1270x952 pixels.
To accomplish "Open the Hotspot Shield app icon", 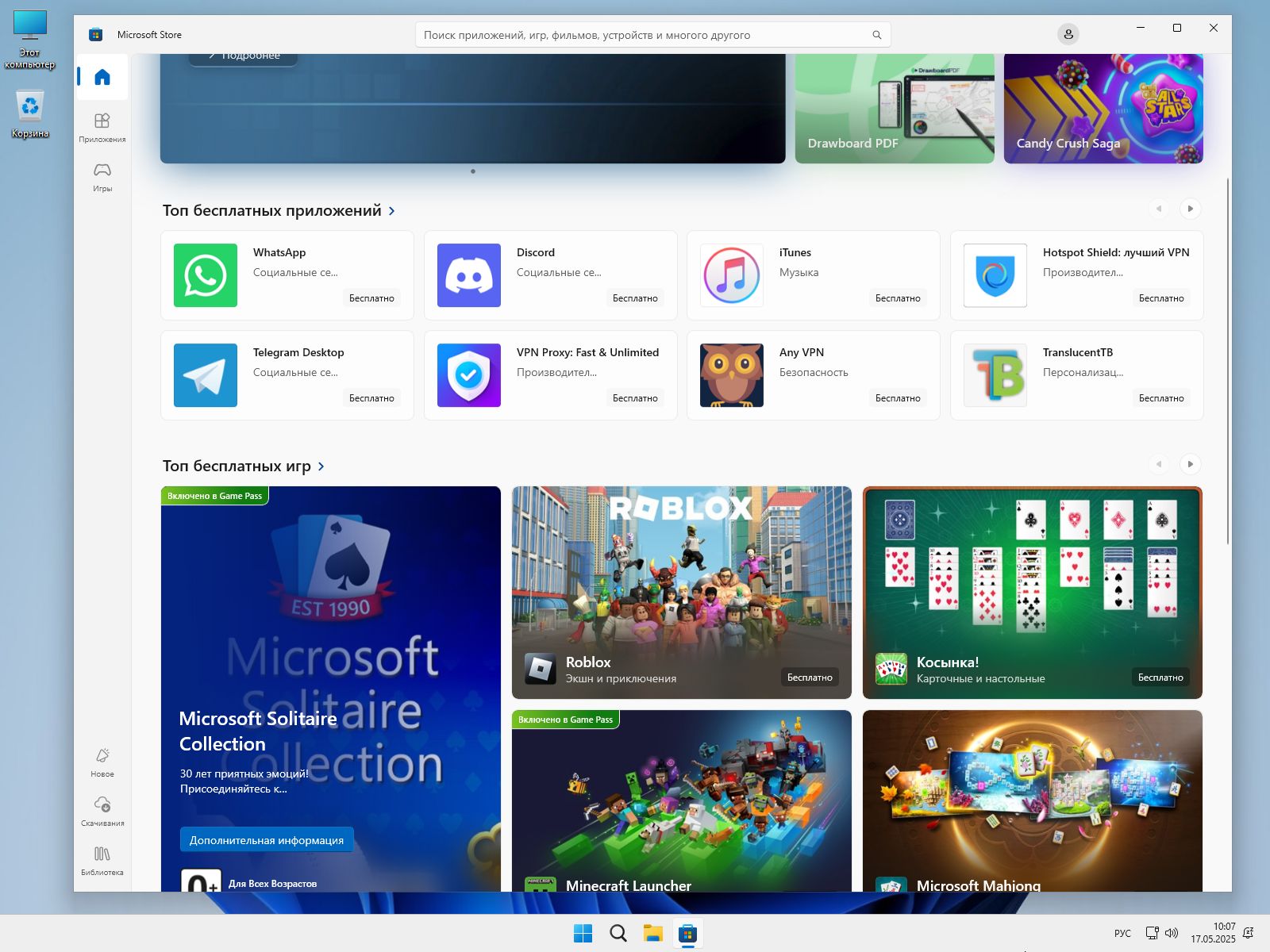I will tap(995, 275).
